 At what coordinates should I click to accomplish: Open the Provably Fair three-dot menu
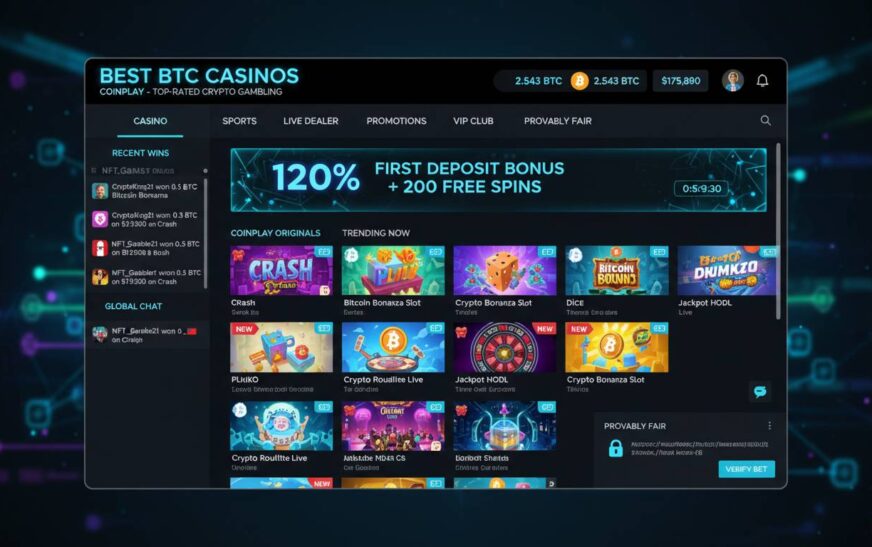[769, 426]
